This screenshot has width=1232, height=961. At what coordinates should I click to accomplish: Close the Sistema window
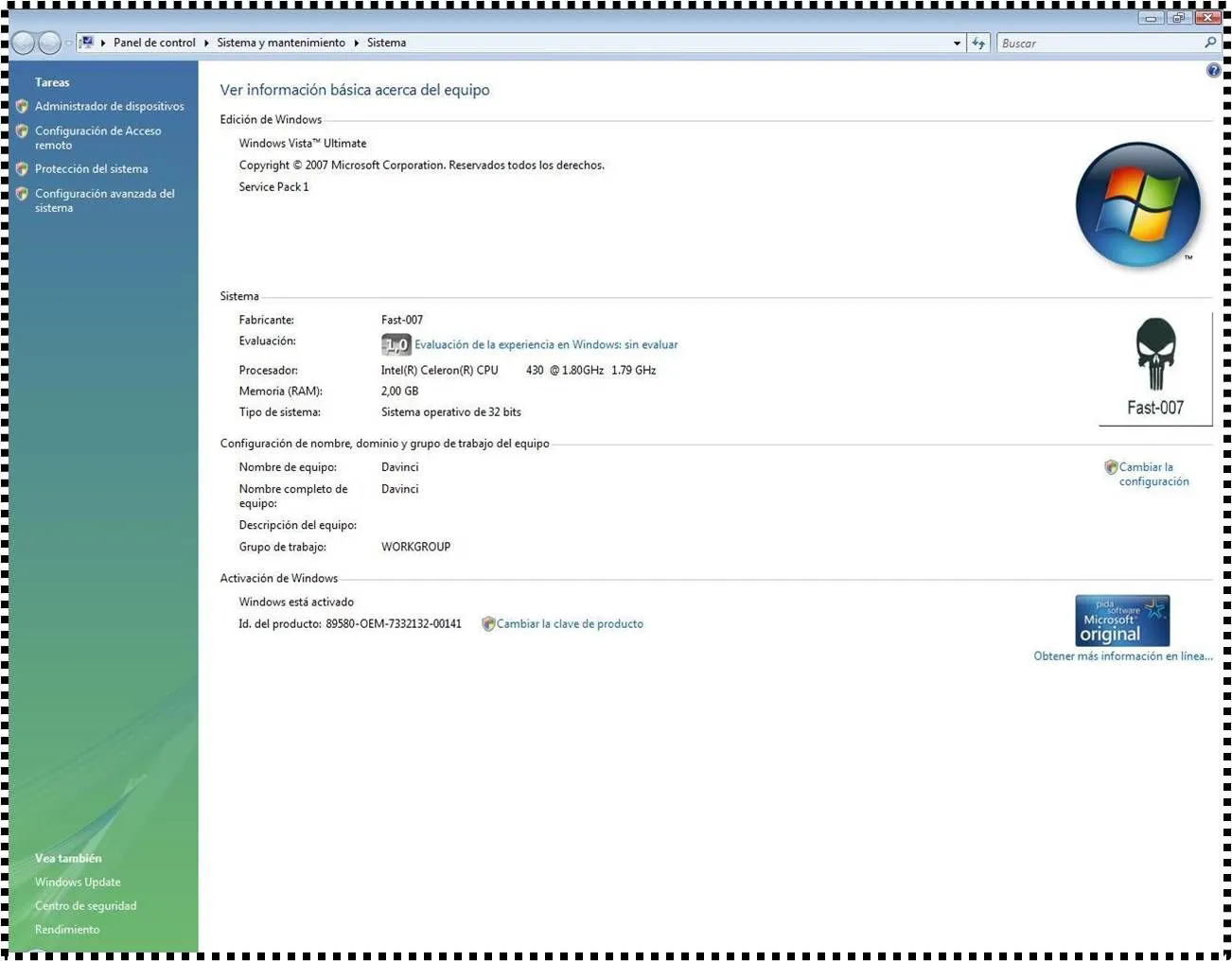[x=1207, y=17]
